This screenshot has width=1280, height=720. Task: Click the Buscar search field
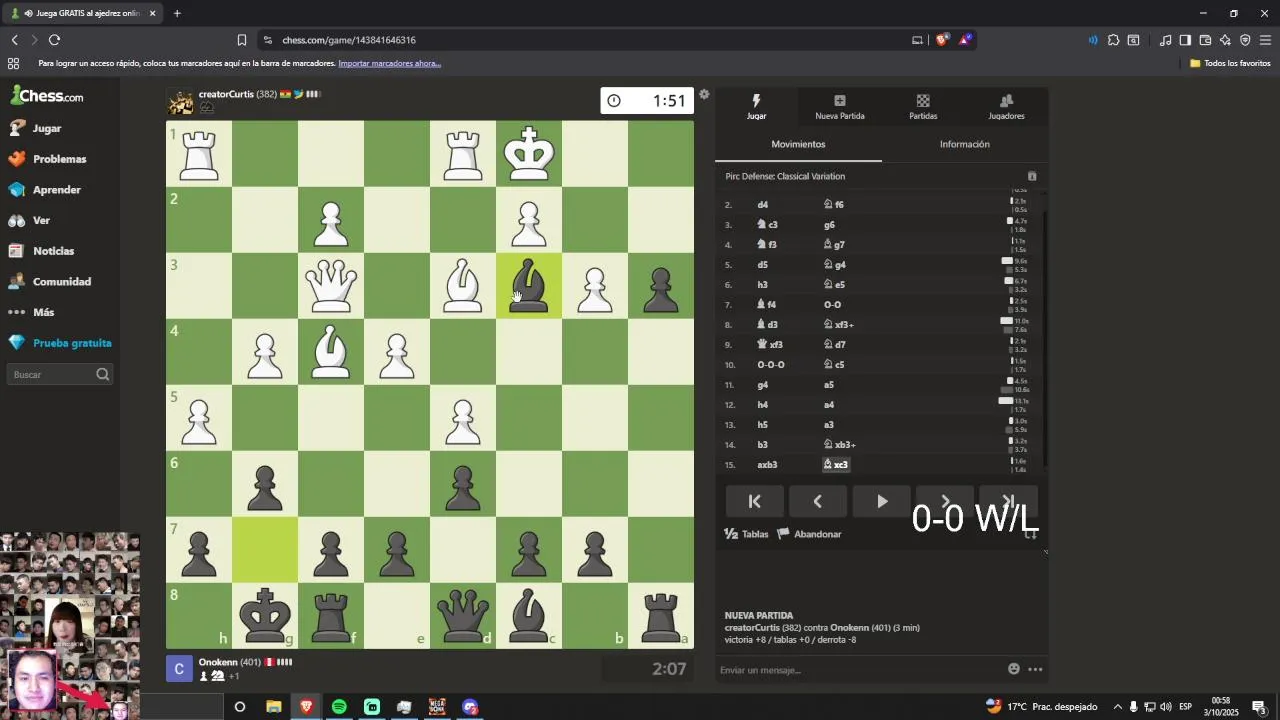pyautogui.click(x=60, y=374)
